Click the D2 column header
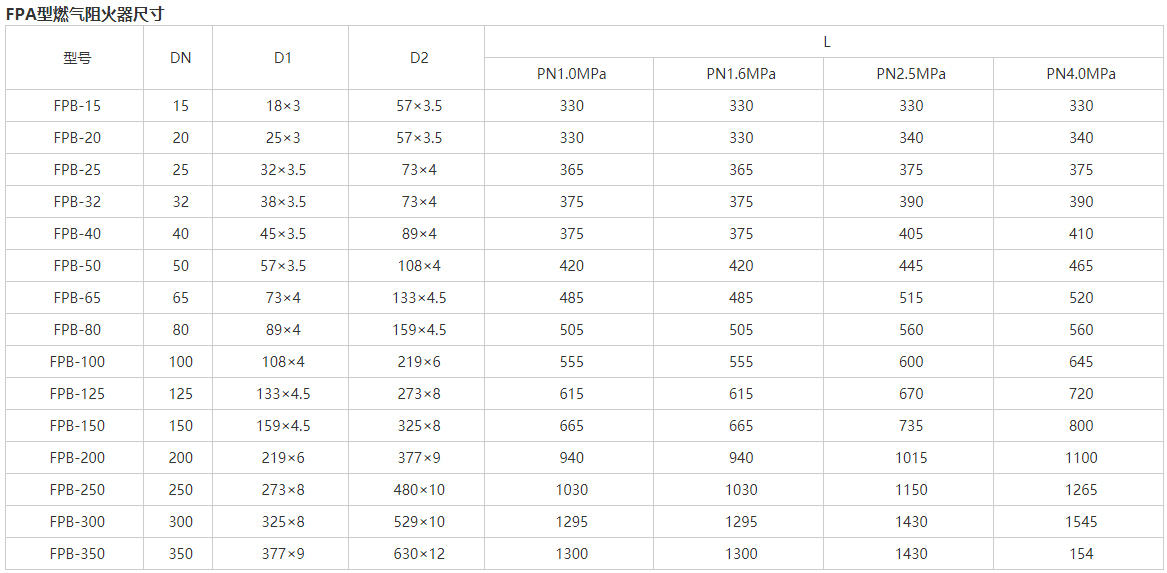 coord(419,58)
